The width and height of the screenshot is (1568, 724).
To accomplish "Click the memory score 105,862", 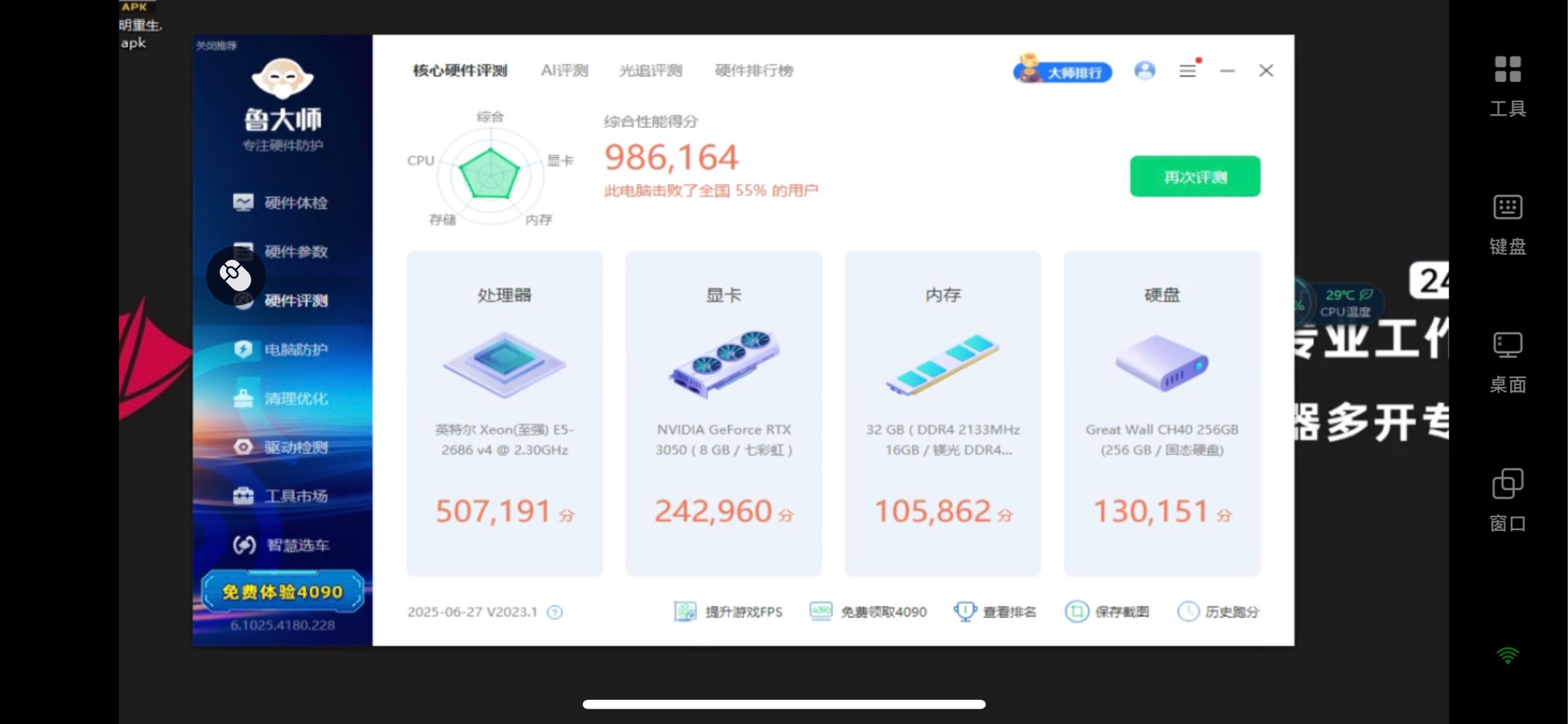I will [x=933, y=512].
